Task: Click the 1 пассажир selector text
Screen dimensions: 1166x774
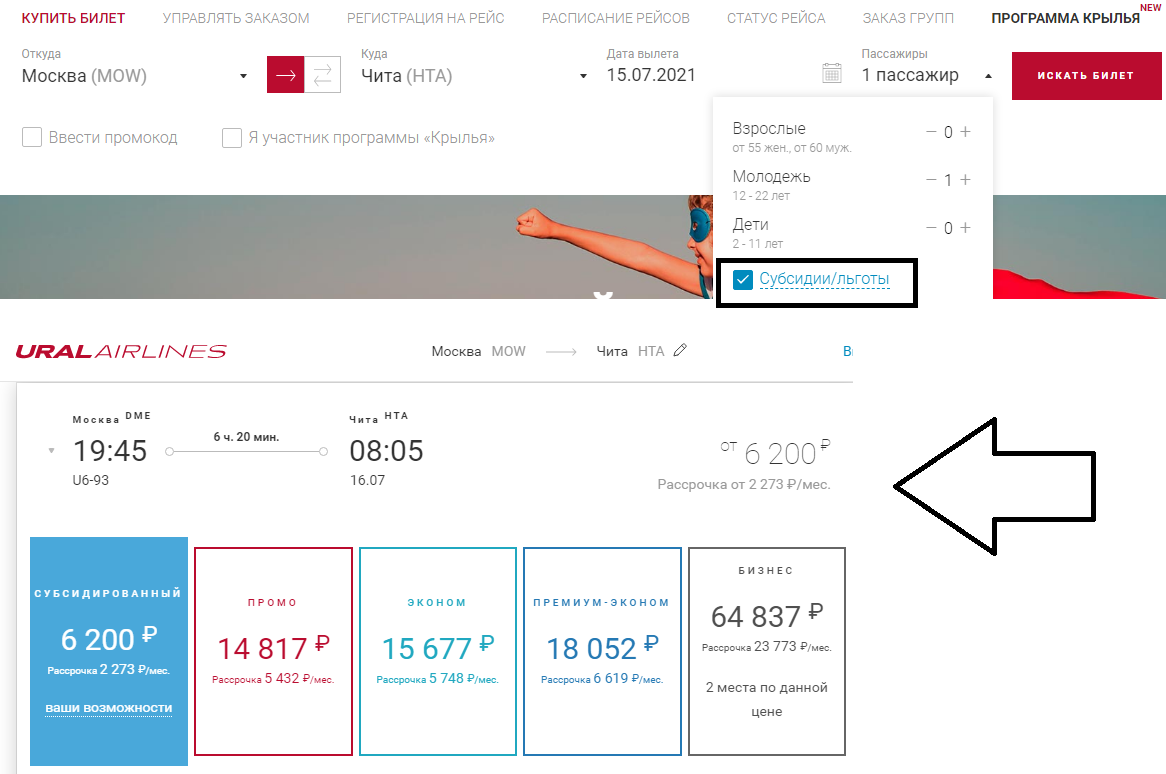Action: (910, 75)
